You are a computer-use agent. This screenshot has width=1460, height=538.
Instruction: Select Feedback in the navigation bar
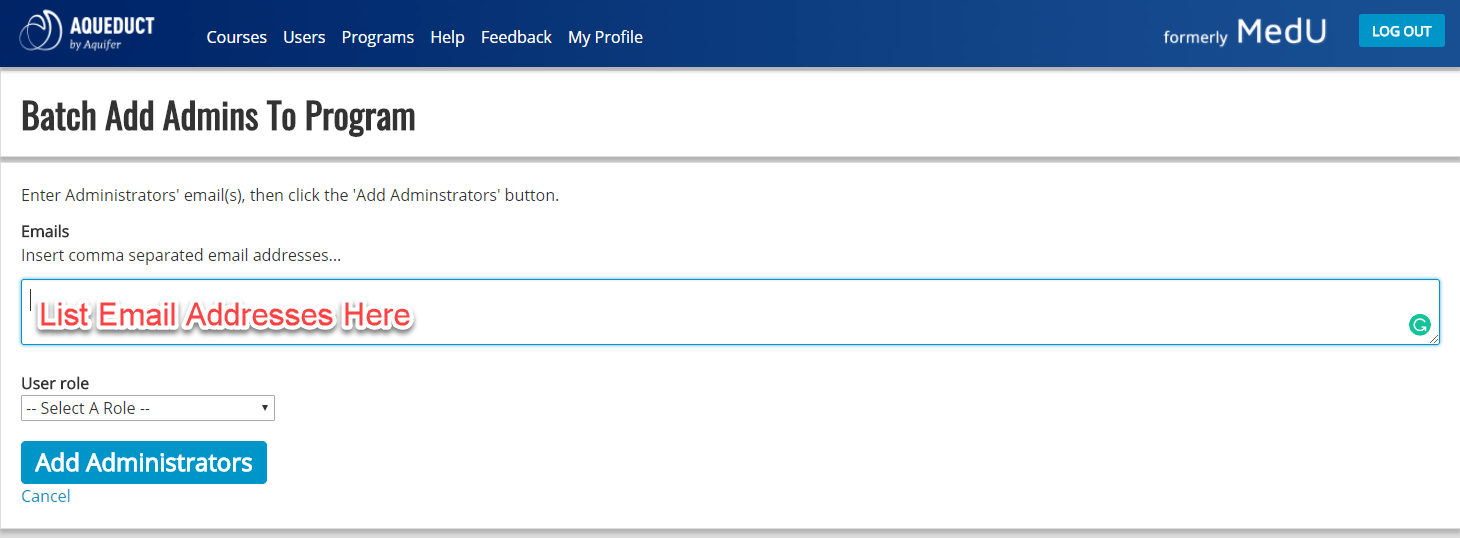[x=516, y=37]
